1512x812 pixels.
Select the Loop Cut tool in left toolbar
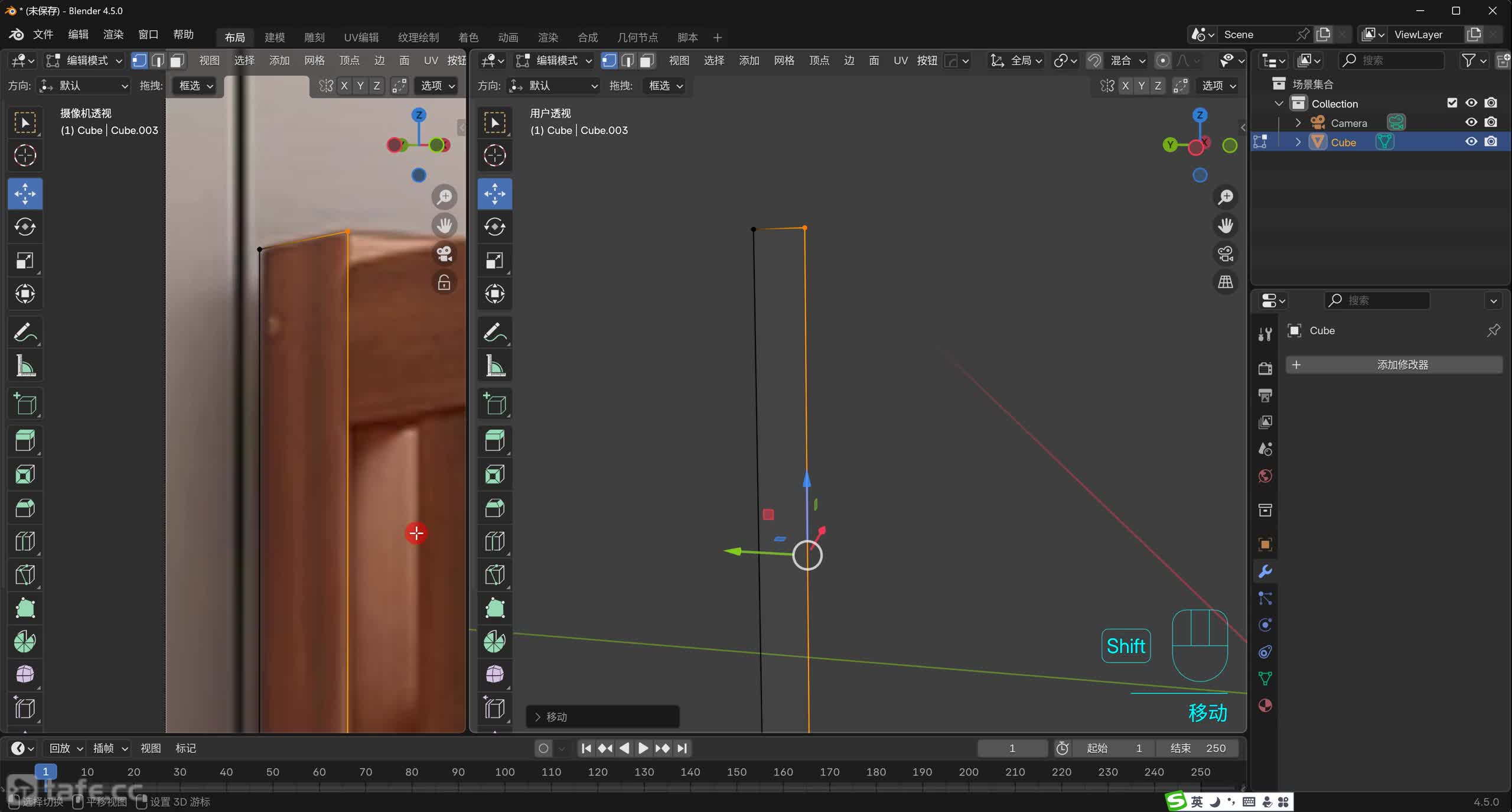[x=25, y=541]
